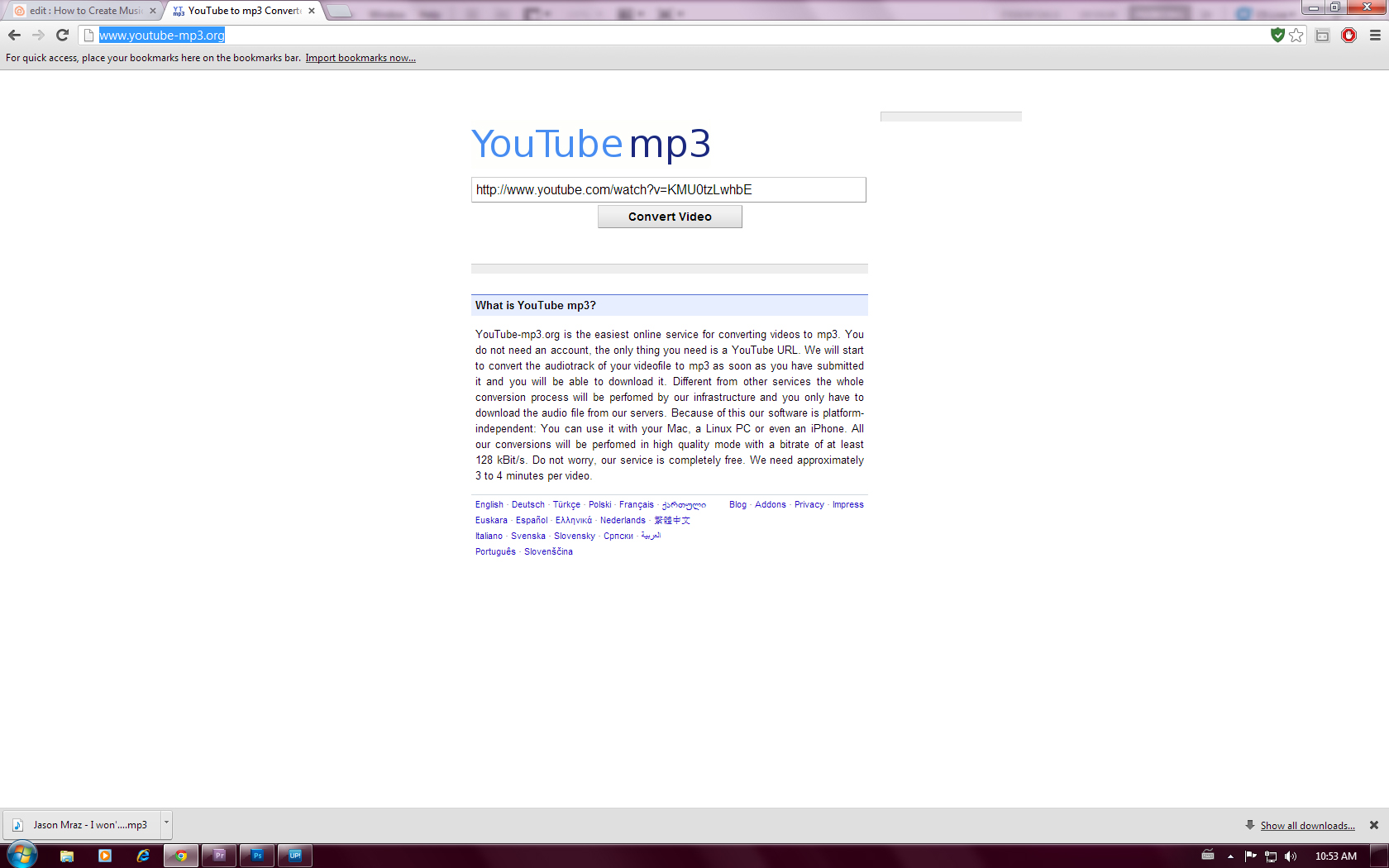
Task: Click the keyboard tray icon
Action: pos(1208,856)
